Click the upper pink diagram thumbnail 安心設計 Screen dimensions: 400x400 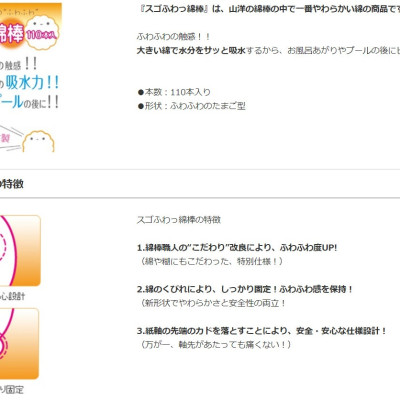(x=20, y=251)
